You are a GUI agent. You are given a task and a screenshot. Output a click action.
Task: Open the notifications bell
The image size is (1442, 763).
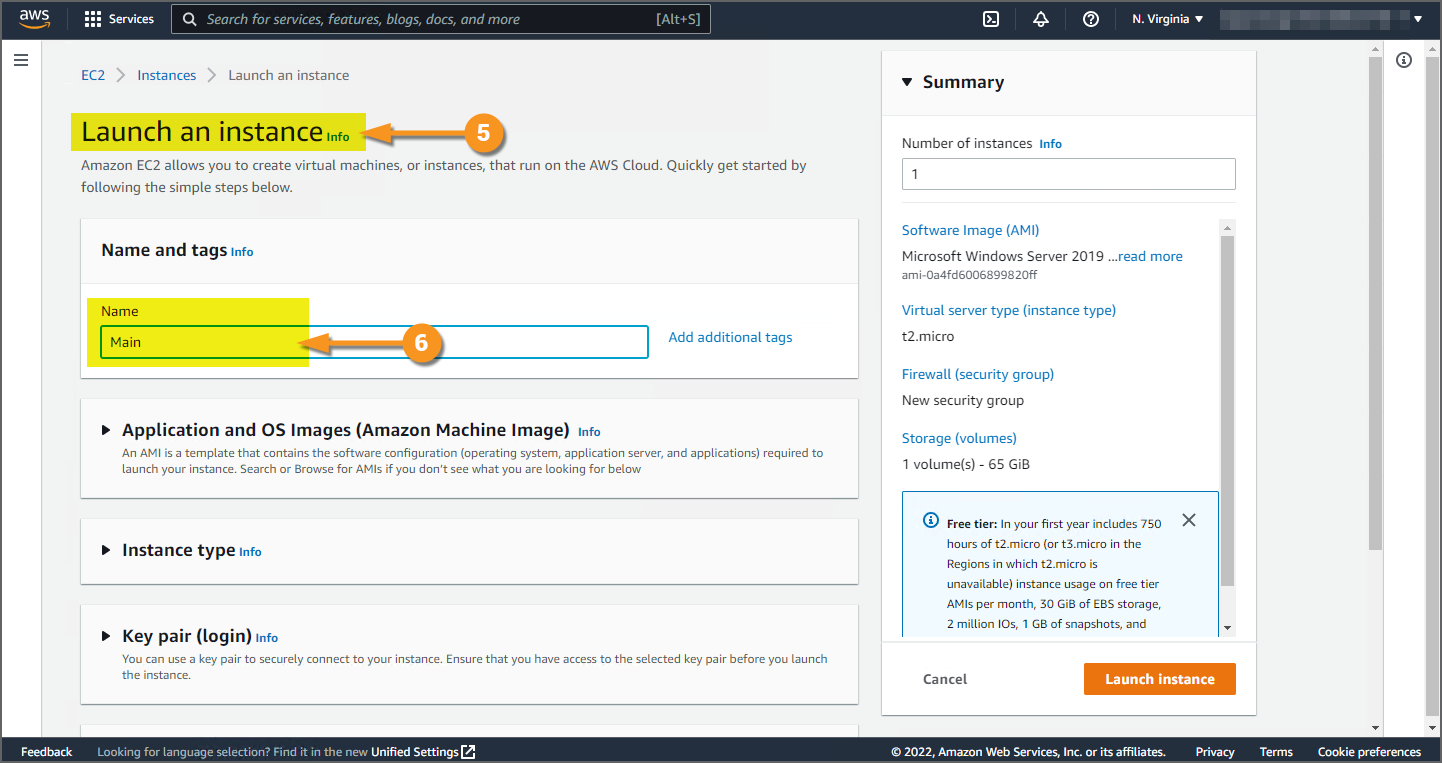(x=1041, y=19)
